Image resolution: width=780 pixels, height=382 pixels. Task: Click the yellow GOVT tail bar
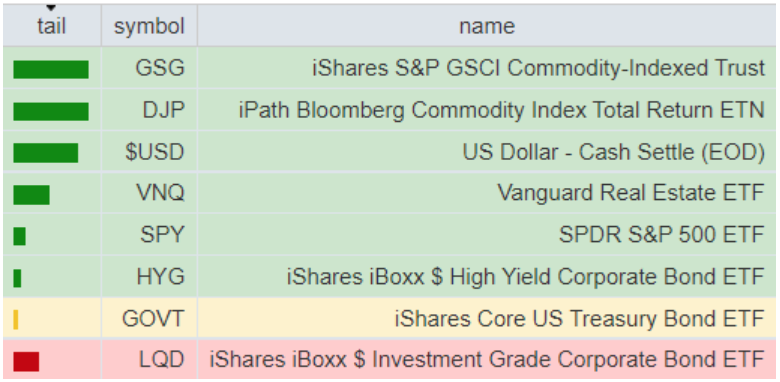point(16,319)
